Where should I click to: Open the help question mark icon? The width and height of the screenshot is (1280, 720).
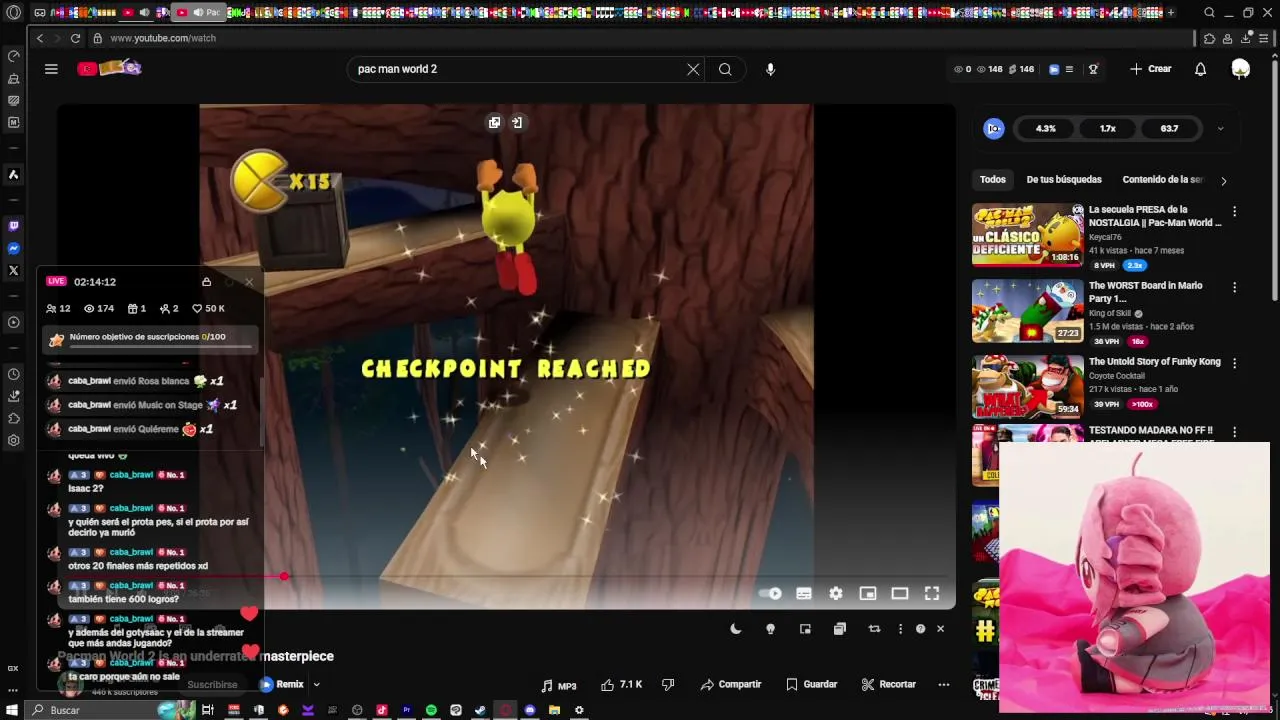[920, 629]
